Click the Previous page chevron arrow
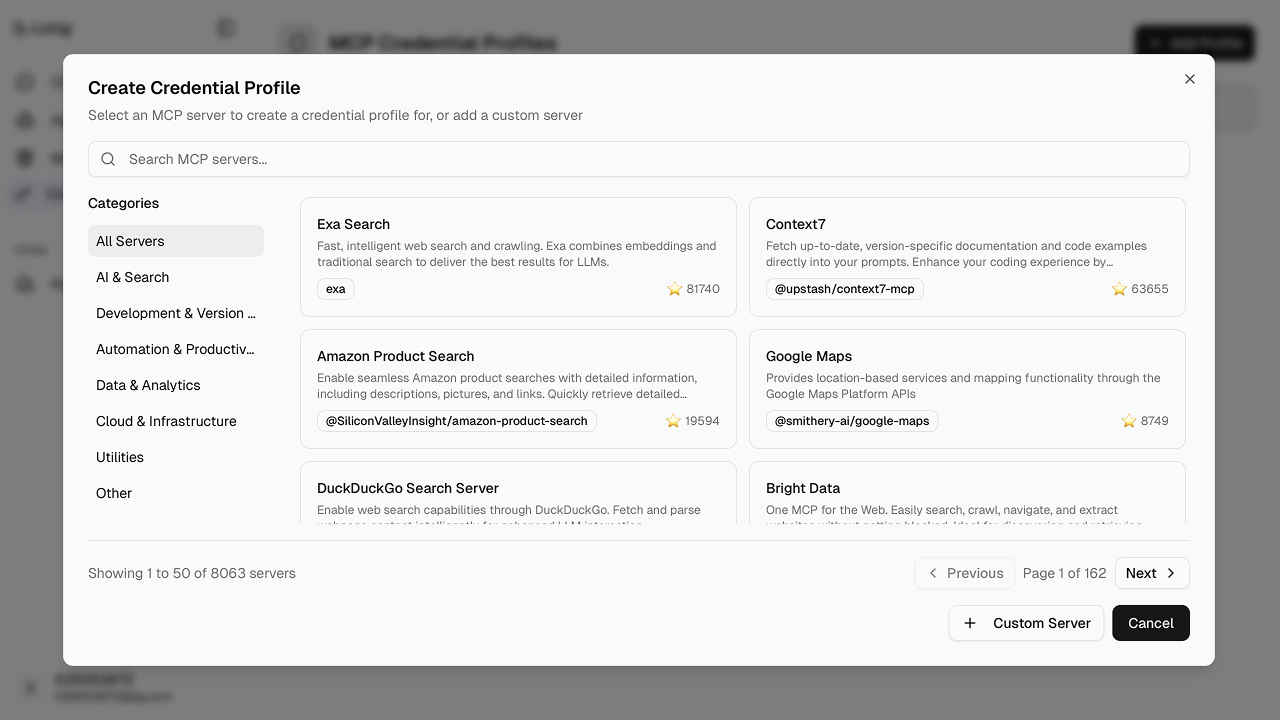This screenshot has height=720, width=1280. point(933,573)
